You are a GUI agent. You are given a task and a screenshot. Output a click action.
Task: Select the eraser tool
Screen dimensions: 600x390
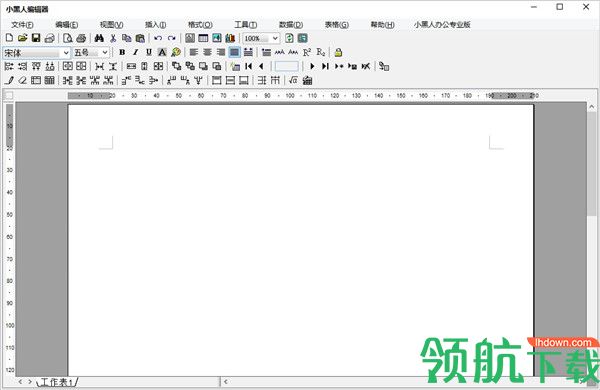point(23,80)
